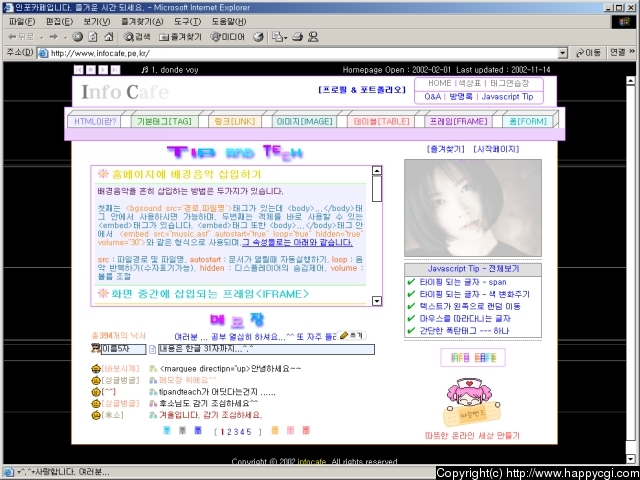Click the headphone icon before 겨울입니다 message
This screenshot has height=480, width=640.
click(153, 415)
